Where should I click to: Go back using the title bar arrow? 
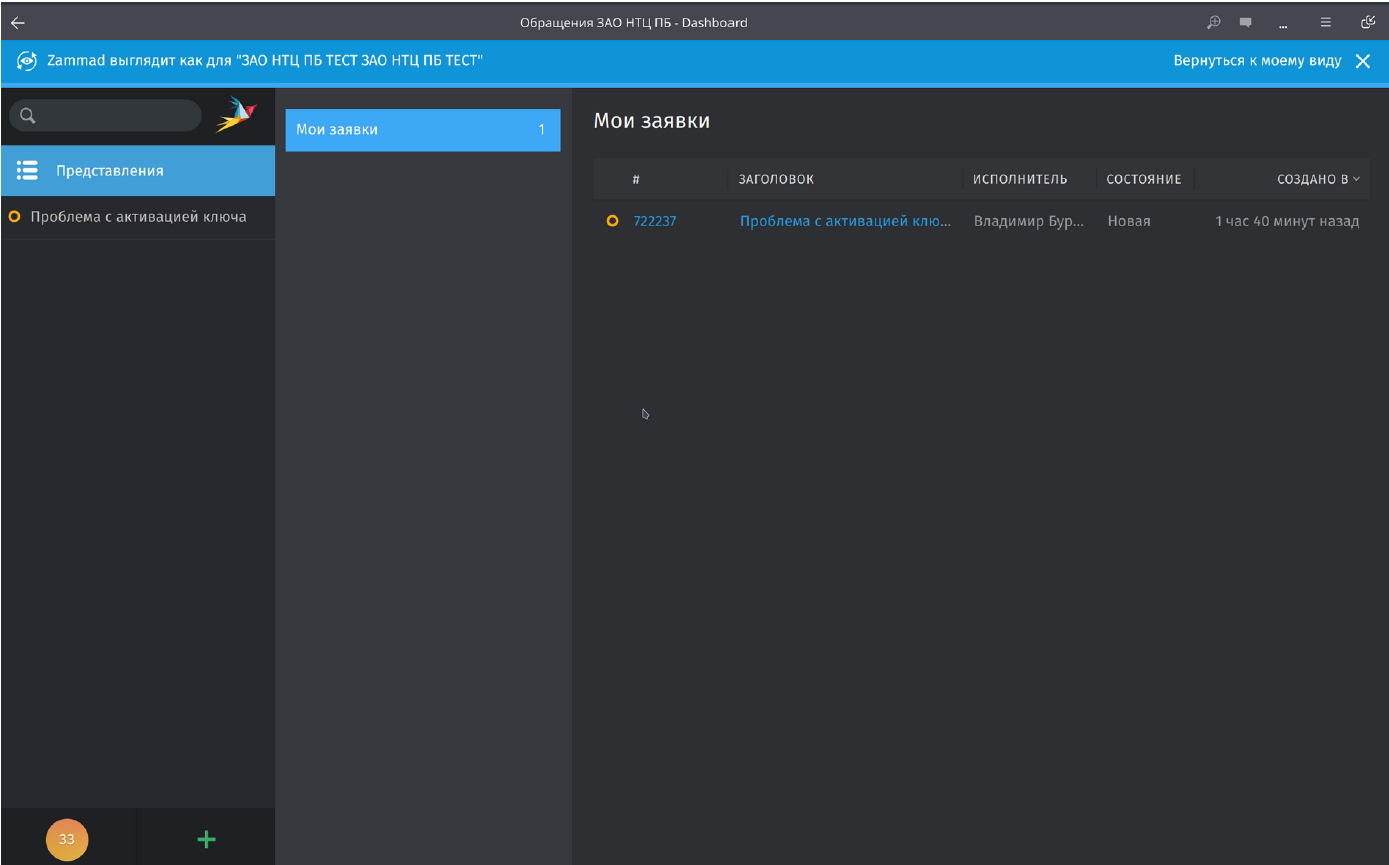pos(18,22)
